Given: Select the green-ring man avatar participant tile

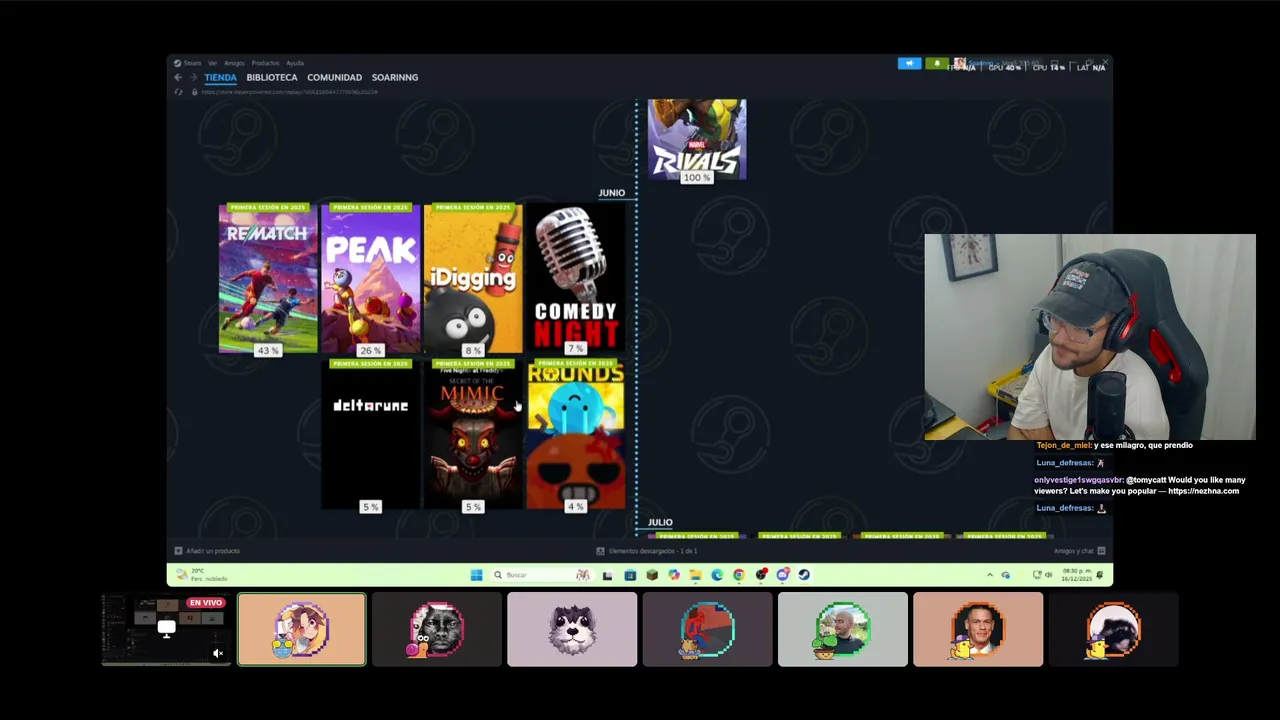Looking at the screenshot, I should (843, 629).
